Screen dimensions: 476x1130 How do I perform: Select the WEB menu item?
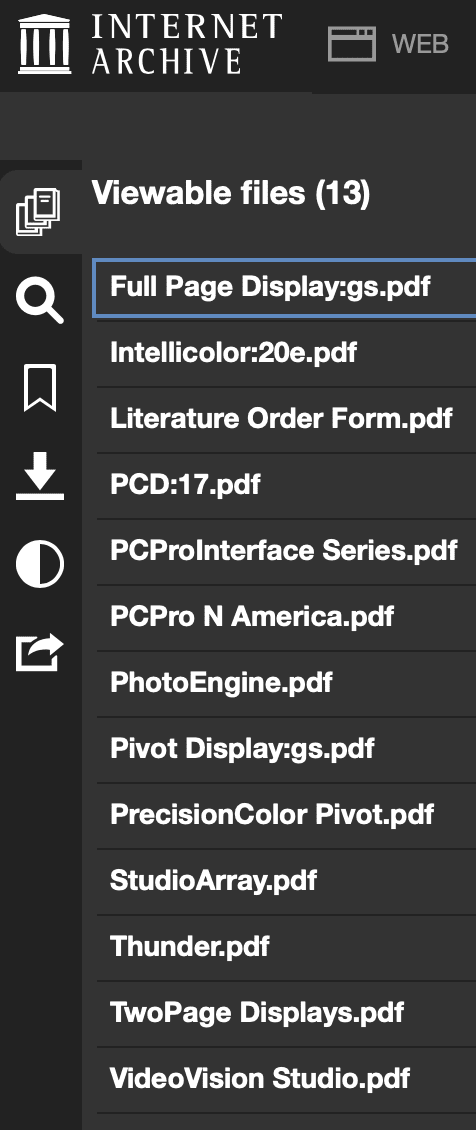click(x=421, y=44)
